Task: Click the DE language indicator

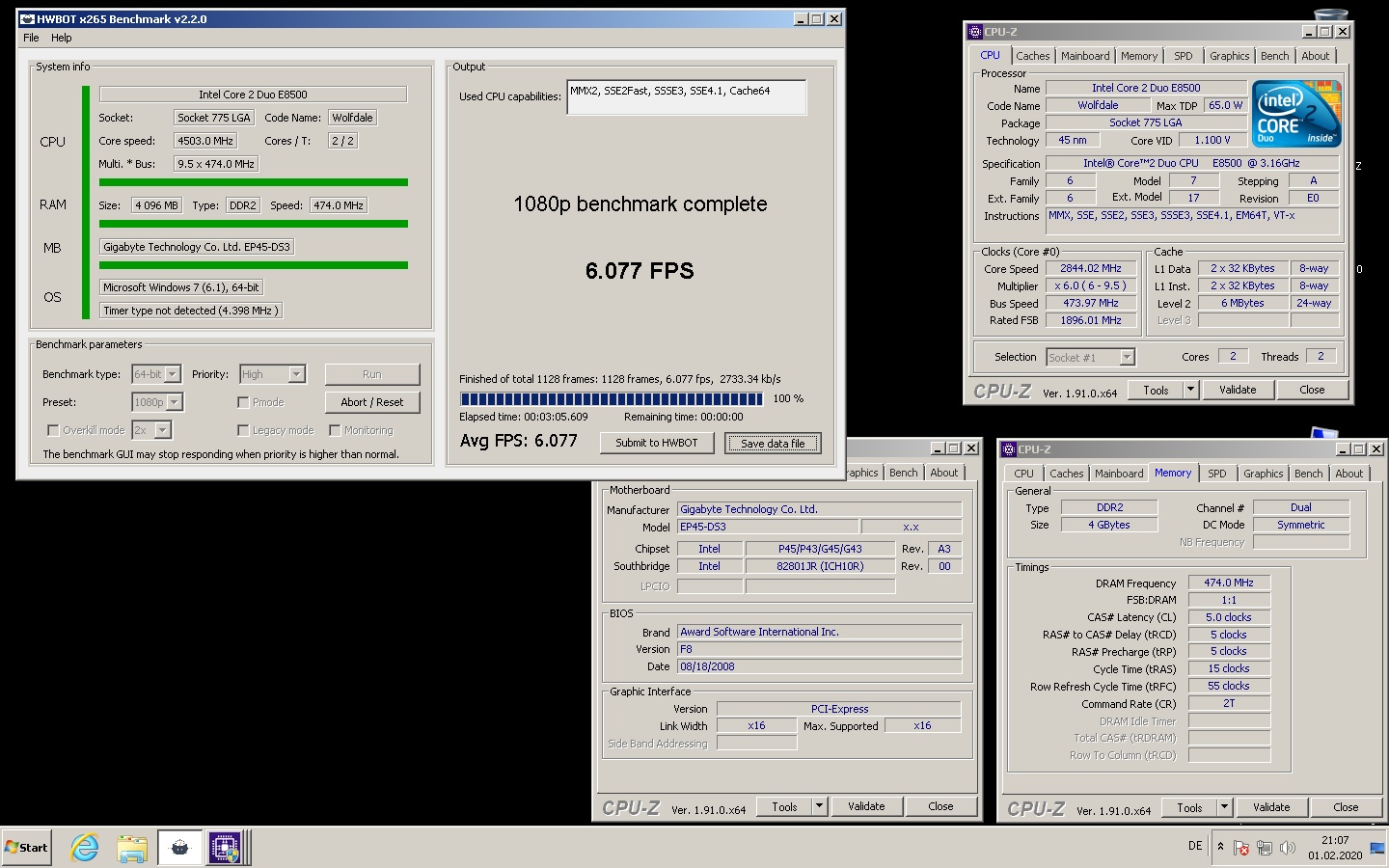Action: pos(1195,846)
